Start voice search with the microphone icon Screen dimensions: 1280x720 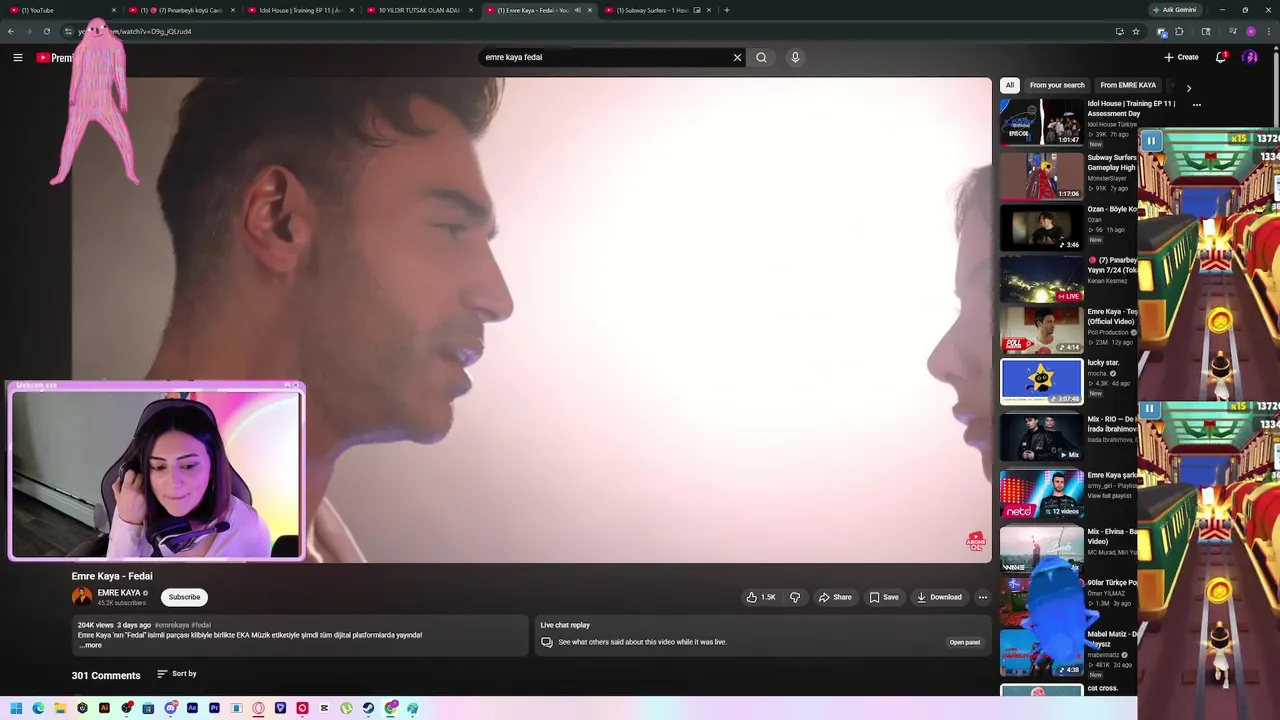(x=795, y=58)
